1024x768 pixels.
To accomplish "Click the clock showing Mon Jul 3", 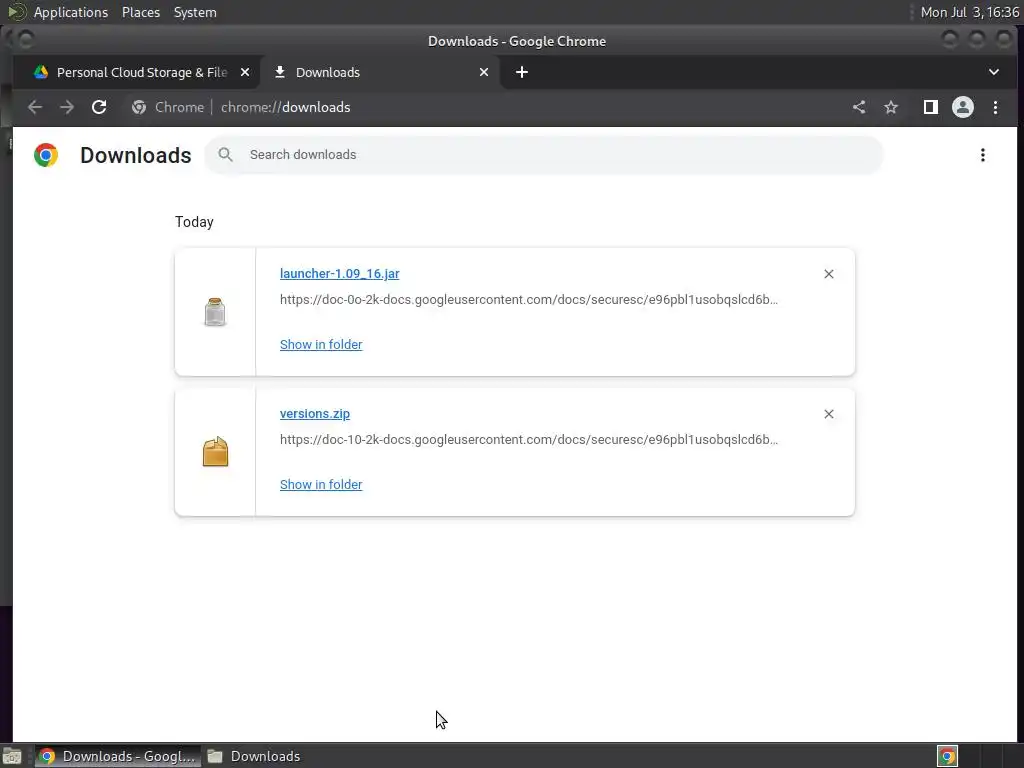I will click(969, 12).
